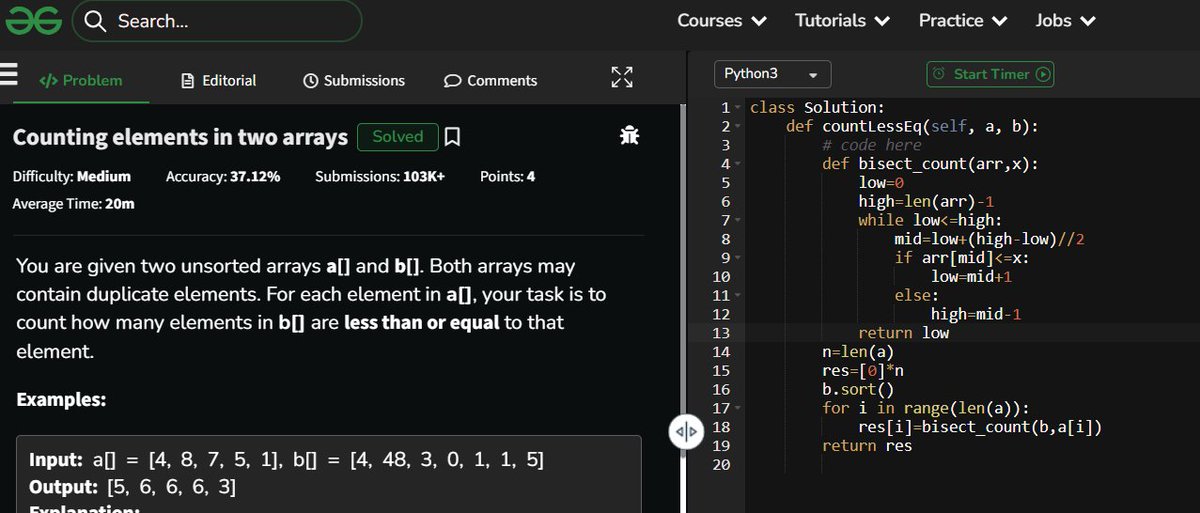Collapse the while loop fold arrow on line 7
Screen dimensions: 1200x513
click(x=738, y=220)
